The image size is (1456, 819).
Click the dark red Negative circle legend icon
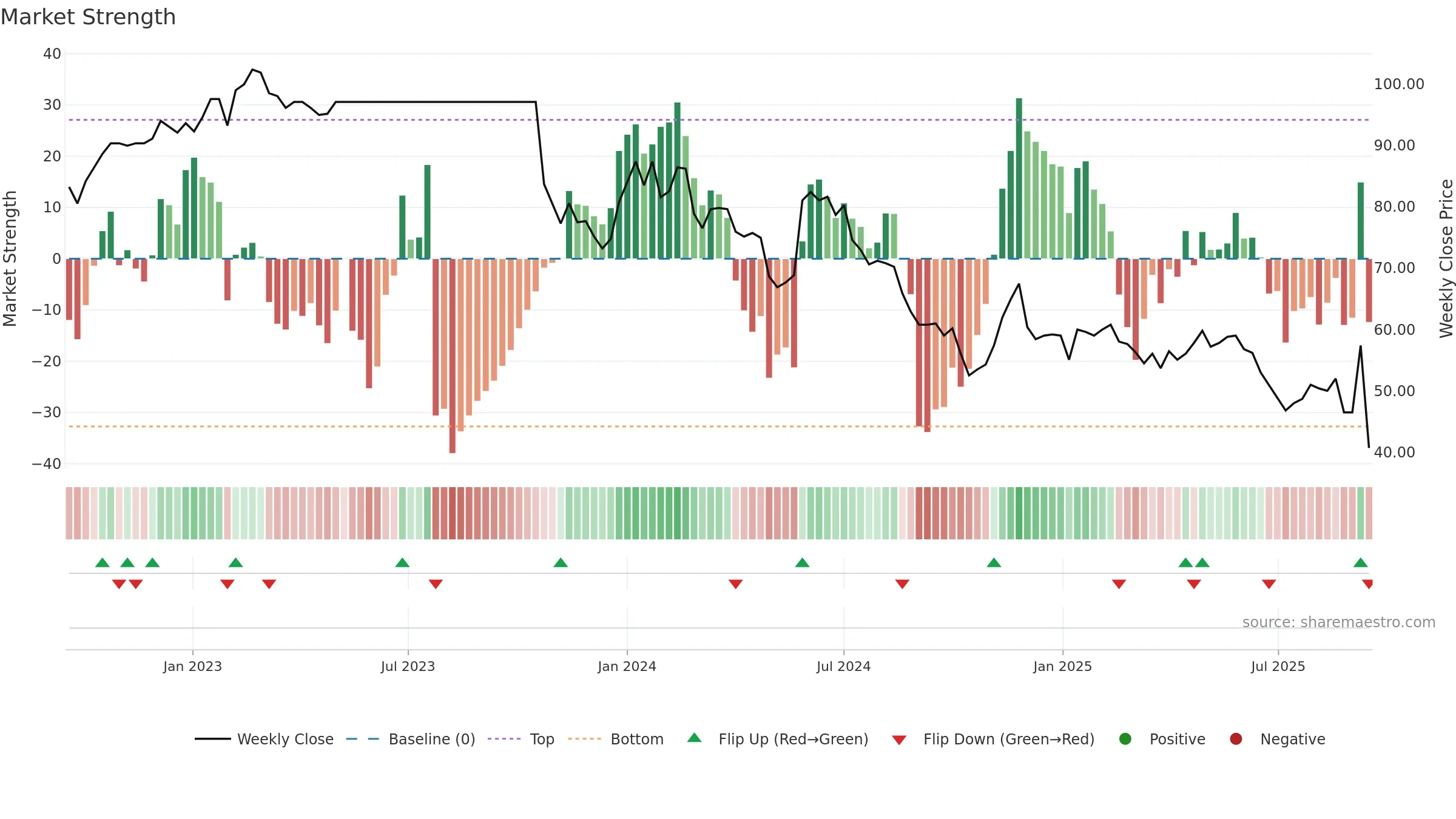[1236, 739]
